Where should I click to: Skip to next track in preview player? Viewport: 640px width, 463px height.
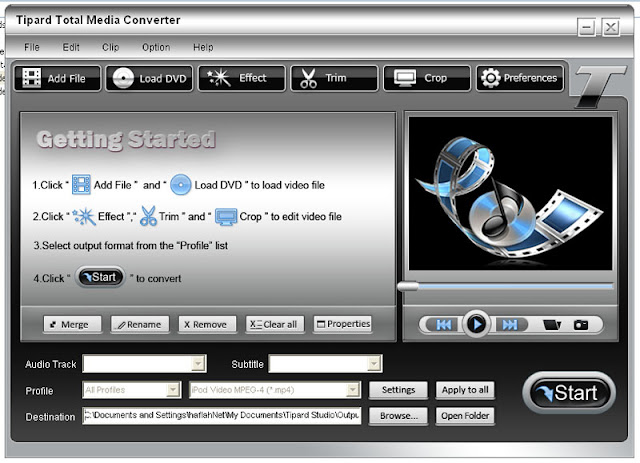[x=510, y=325]
